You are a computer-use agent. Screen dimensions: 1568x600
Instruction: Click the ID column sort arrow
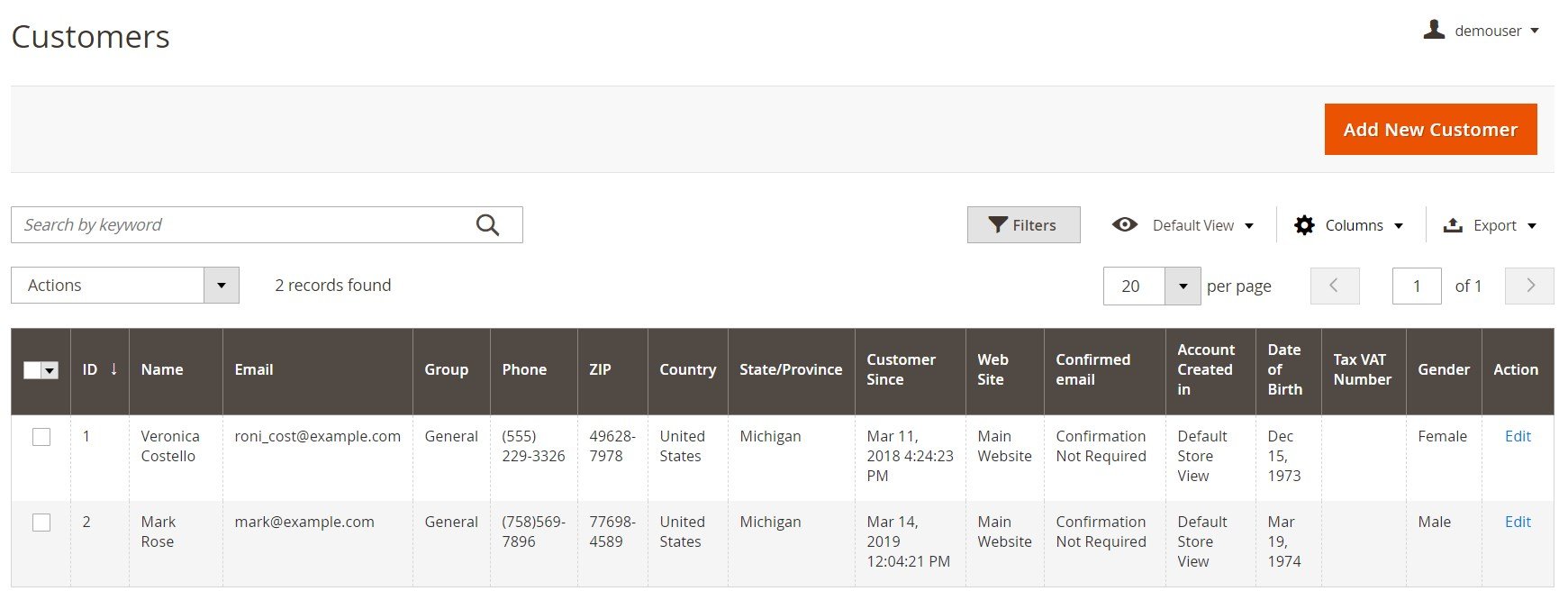(x=114, y=368)
